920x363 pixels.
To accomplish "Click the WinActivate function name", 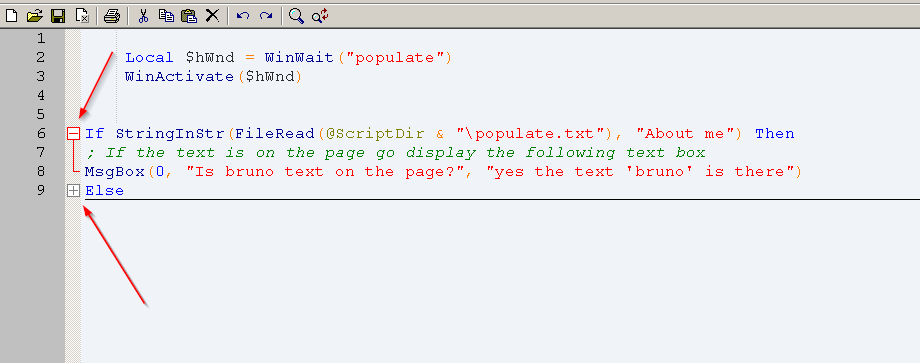I will (180, 76).
